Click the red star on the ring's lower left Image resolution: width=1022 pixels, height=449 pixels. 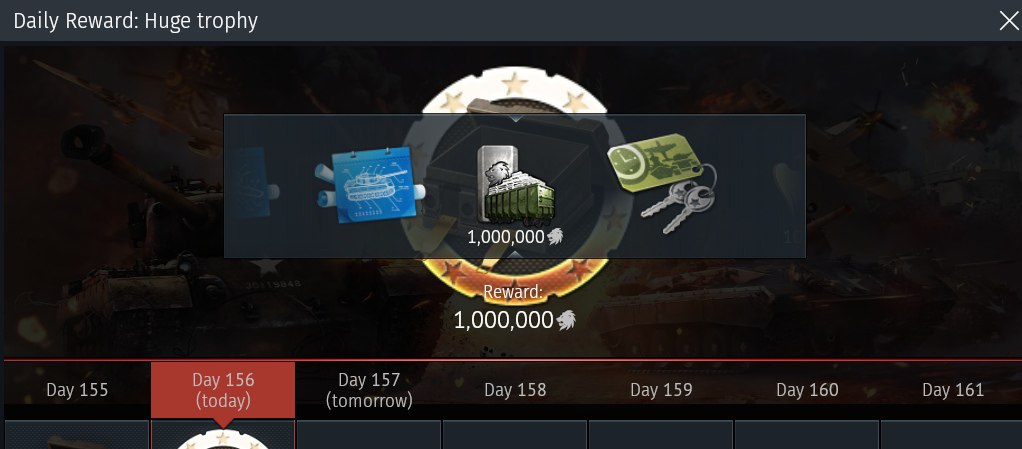[450, 270]
